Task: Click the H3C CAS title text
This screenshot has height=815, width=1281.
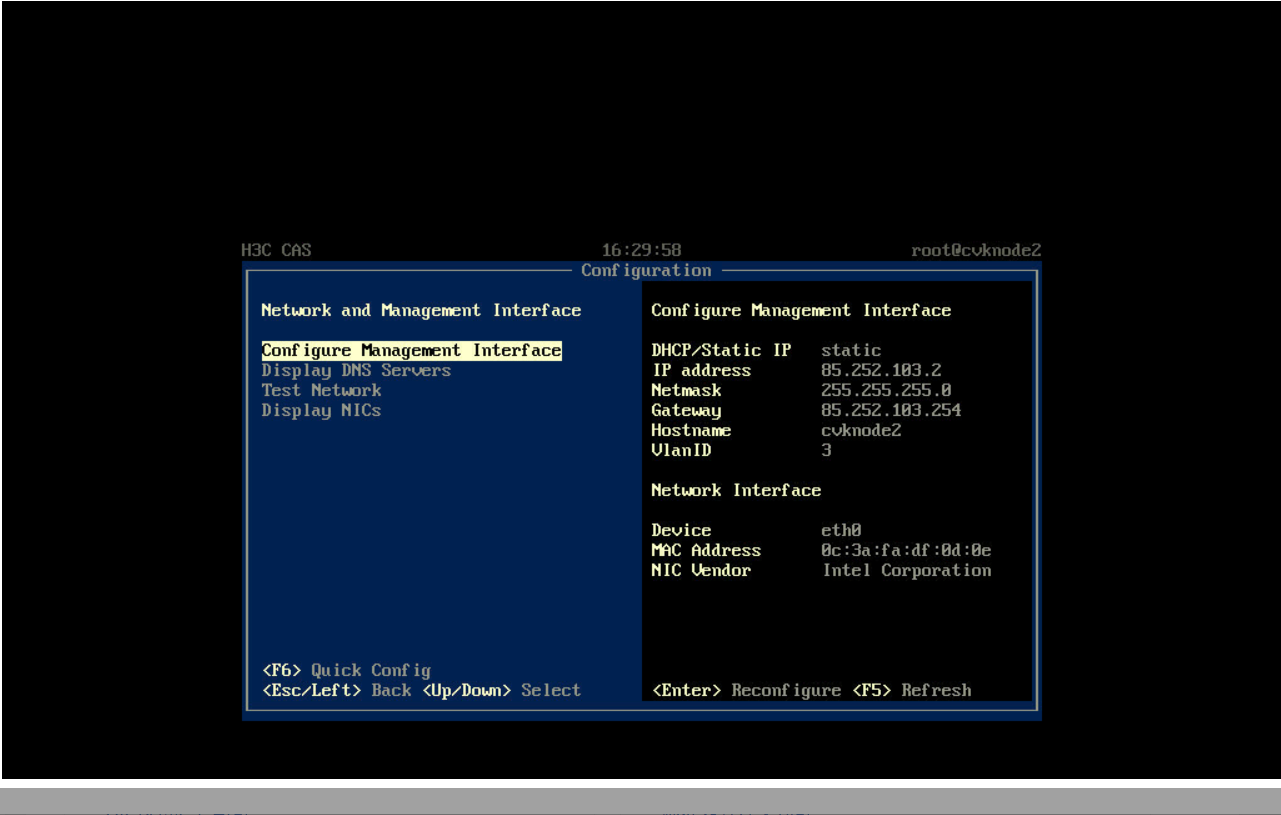Action: pos(276,251)
